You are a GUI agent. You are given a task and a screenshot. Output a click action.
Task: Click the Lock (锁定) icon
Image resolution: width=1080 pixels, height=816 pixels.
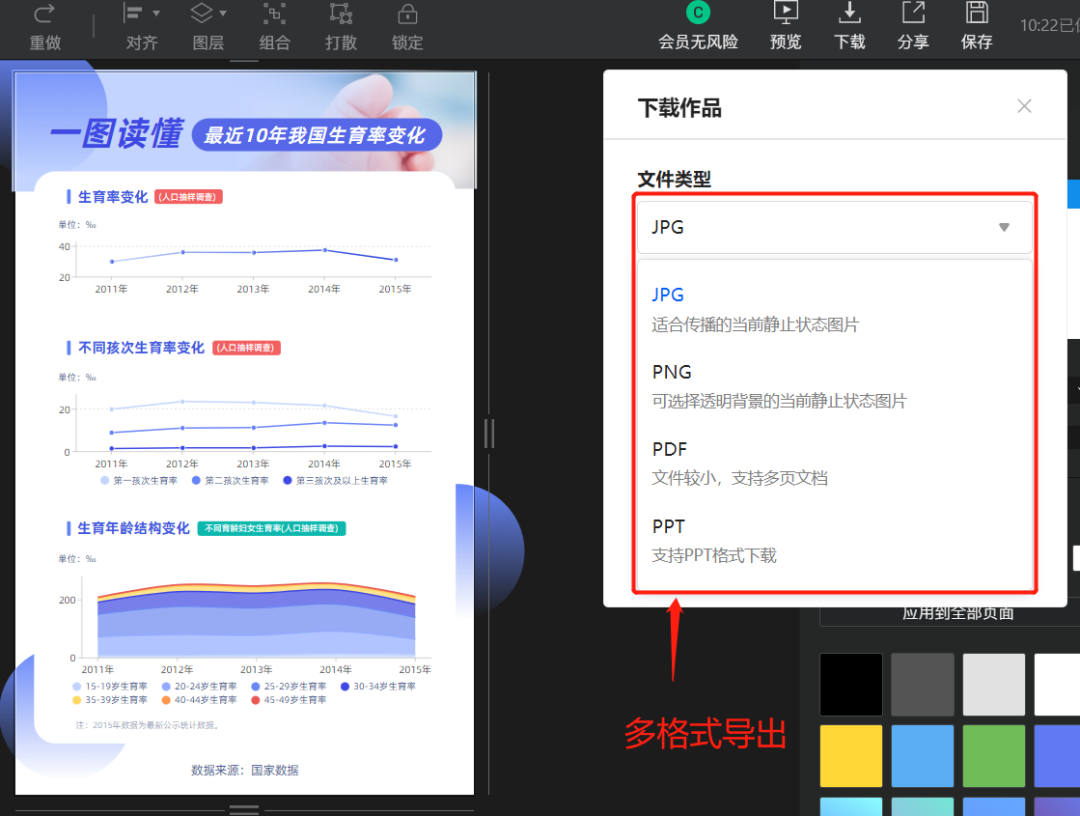pos(407,14)
